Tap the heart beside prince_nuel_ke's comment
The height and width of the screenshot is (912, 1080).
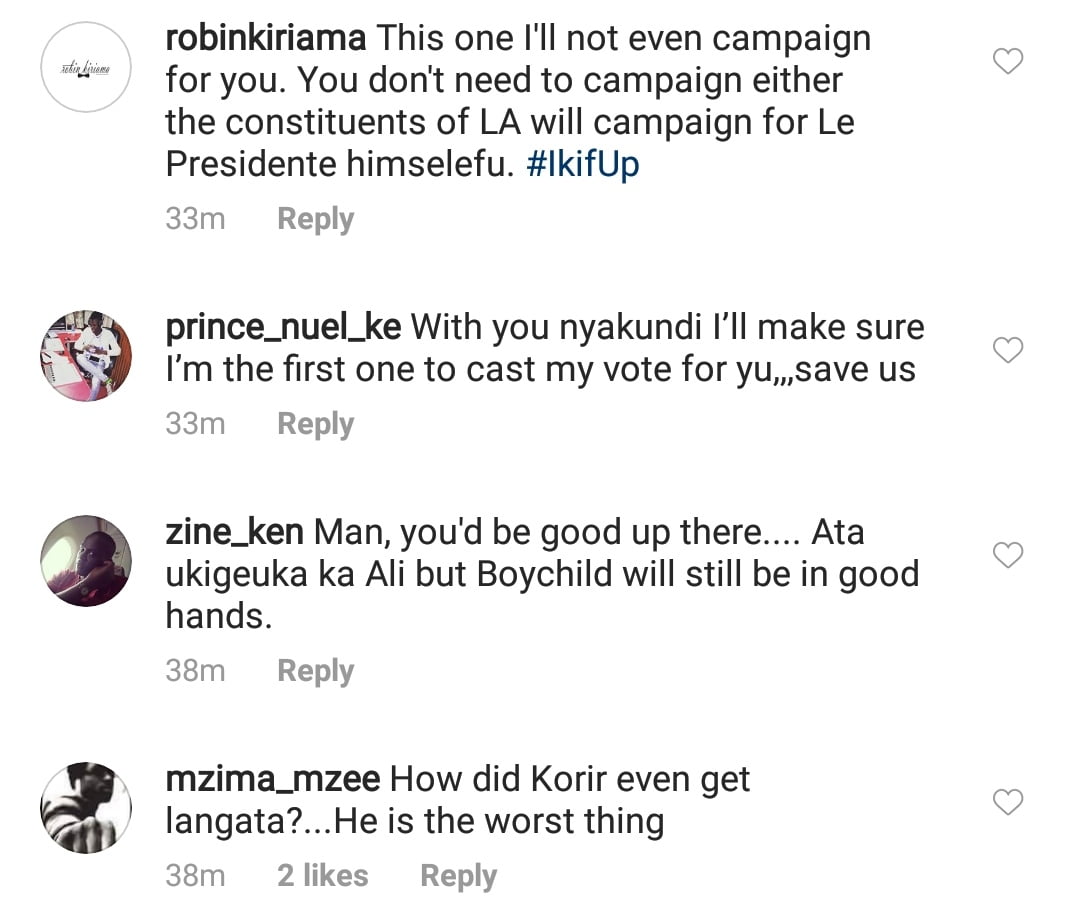(1007, 350)
